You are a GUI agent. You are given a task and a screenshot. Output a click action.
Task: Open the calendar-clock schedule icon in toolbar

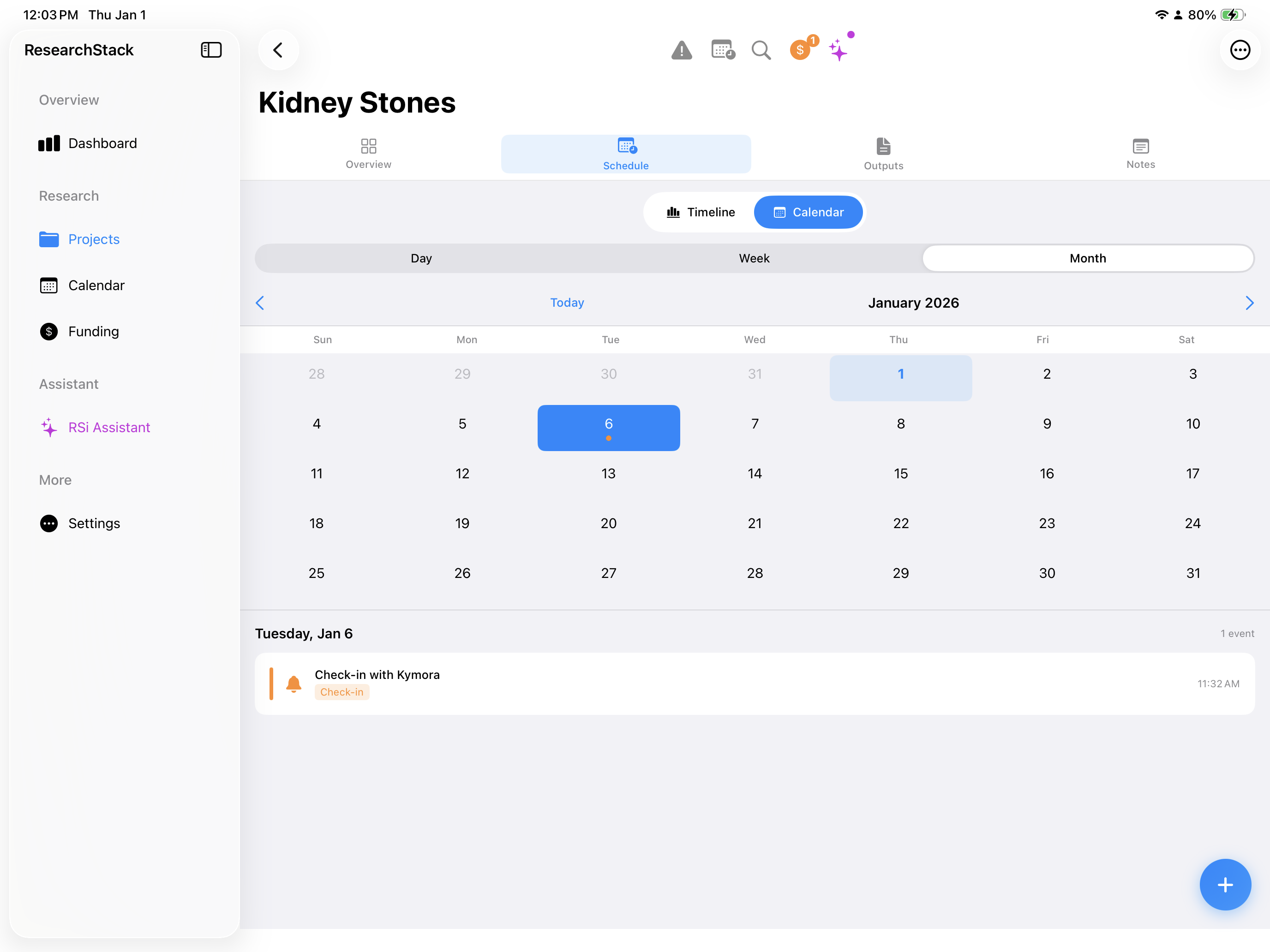[x=722, y=50]
